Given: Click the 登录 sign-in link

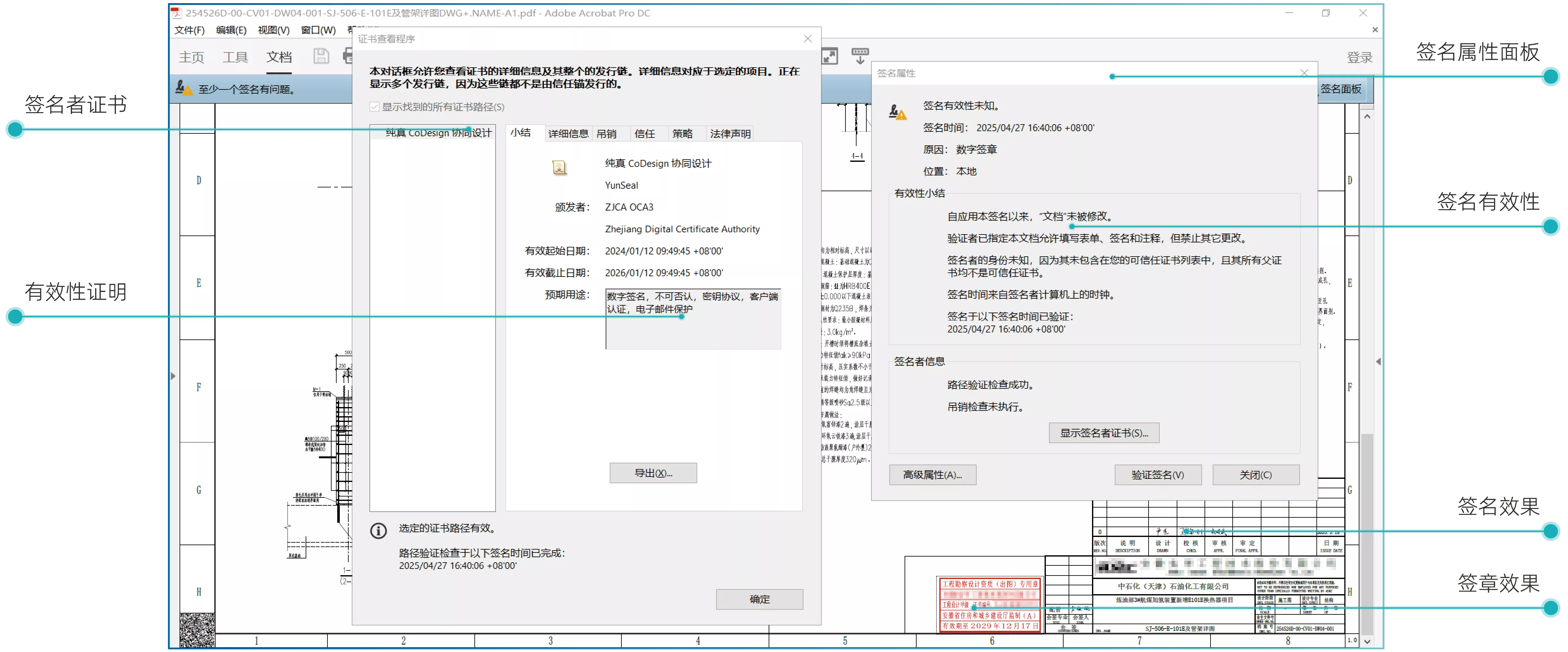Looking at the screenshot, I should pyautogui.click(x=1359, y=57).
